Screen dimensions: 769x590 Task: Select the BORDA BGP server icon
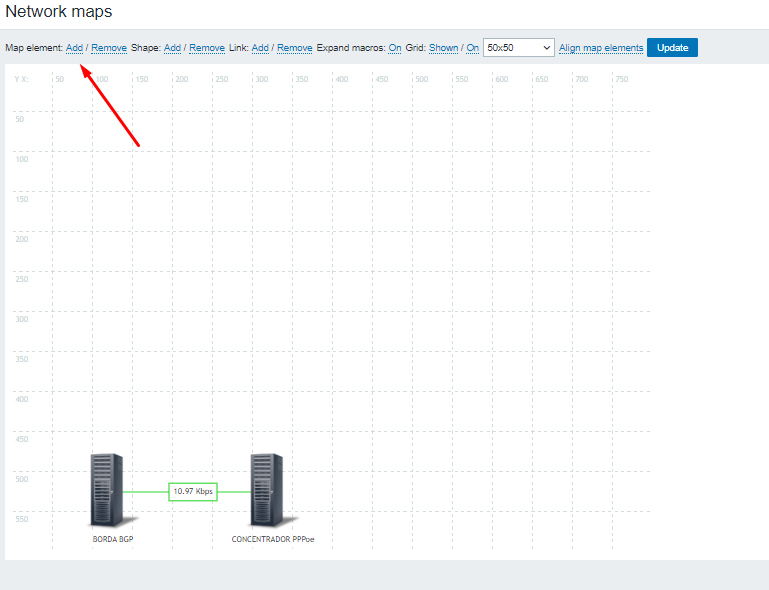click(107, 490)
